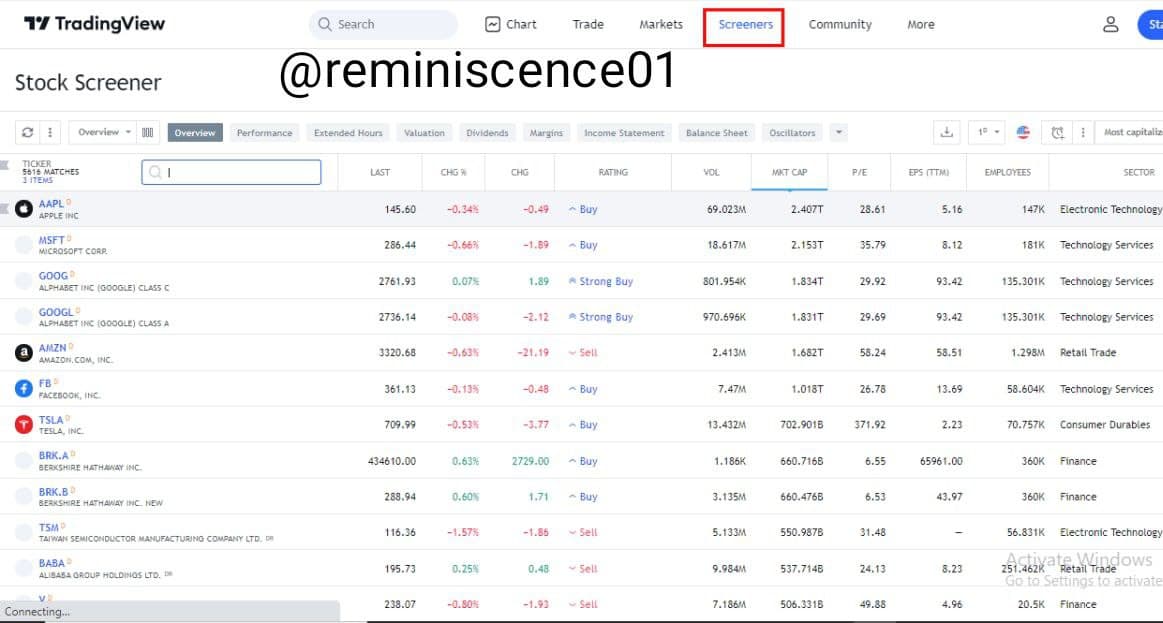The height and width of the screenshot is (623, 1163).
Task: Open the 1D time interval dropdown
Action: click(x=986, y=133)
